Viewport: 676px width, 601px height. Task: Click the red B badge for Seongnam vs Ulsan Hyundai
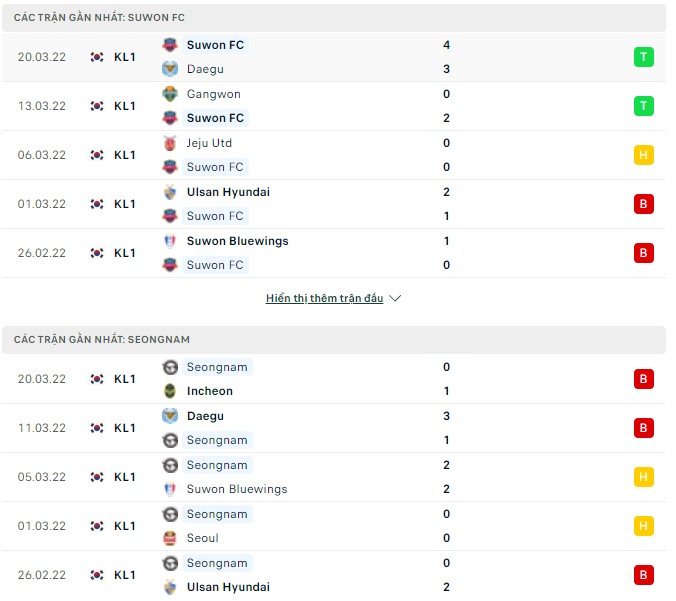coord(644,575)
